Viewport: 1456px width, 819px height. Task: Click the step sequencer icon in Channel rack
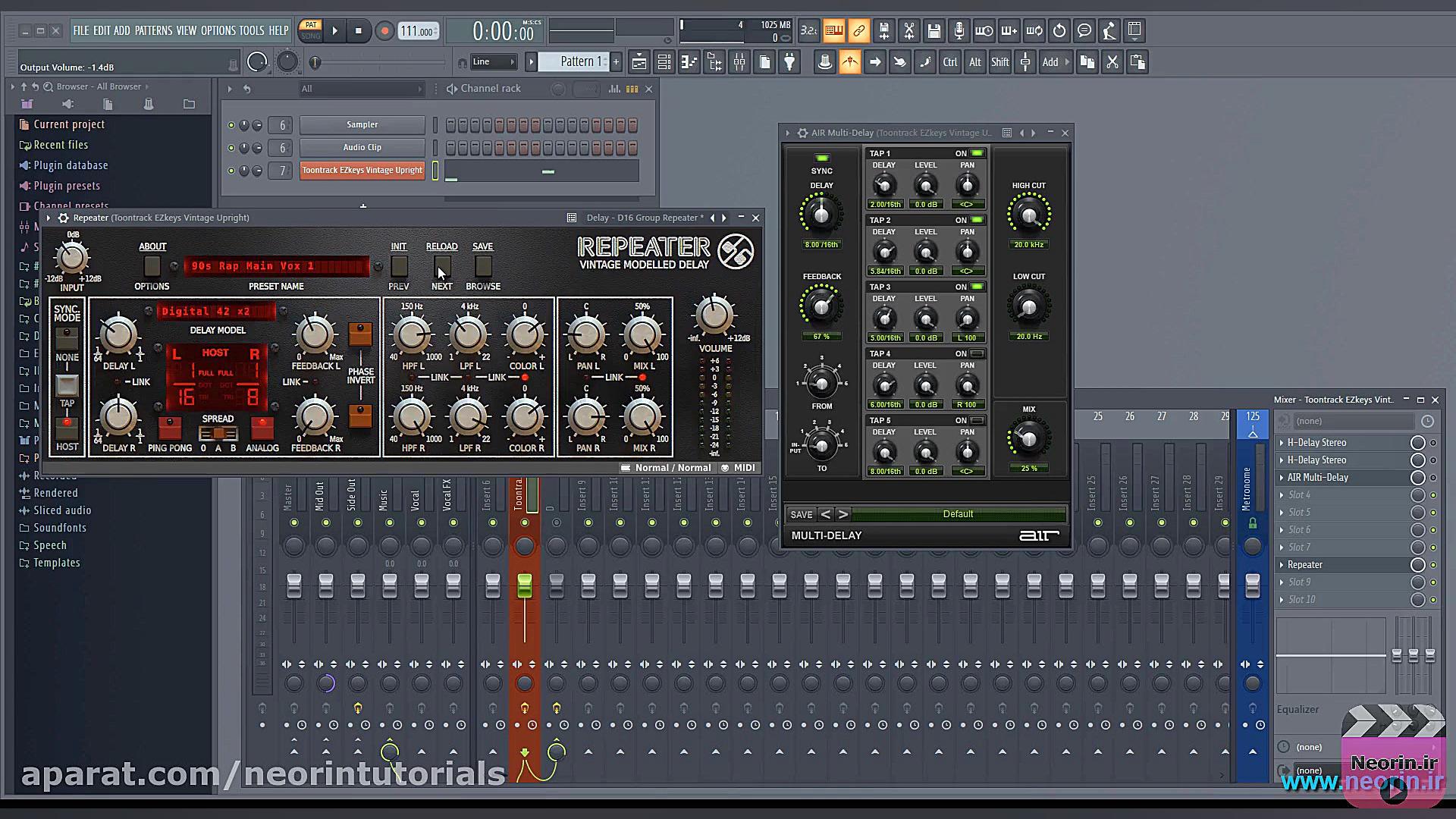pyautogui.click(x=632, y=89)
